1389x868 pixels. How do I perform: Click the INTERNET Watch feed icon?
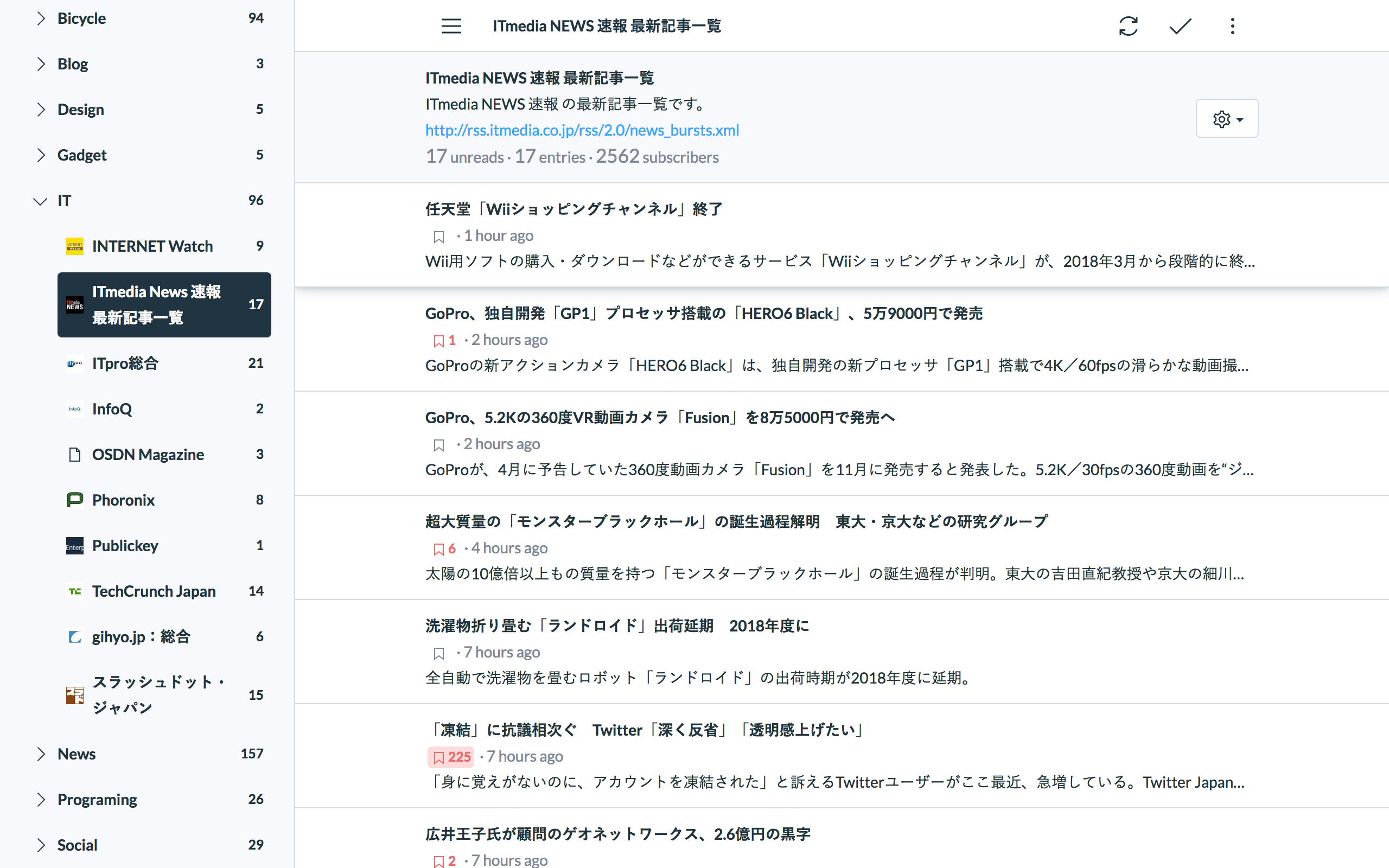(x=75, y=246)
